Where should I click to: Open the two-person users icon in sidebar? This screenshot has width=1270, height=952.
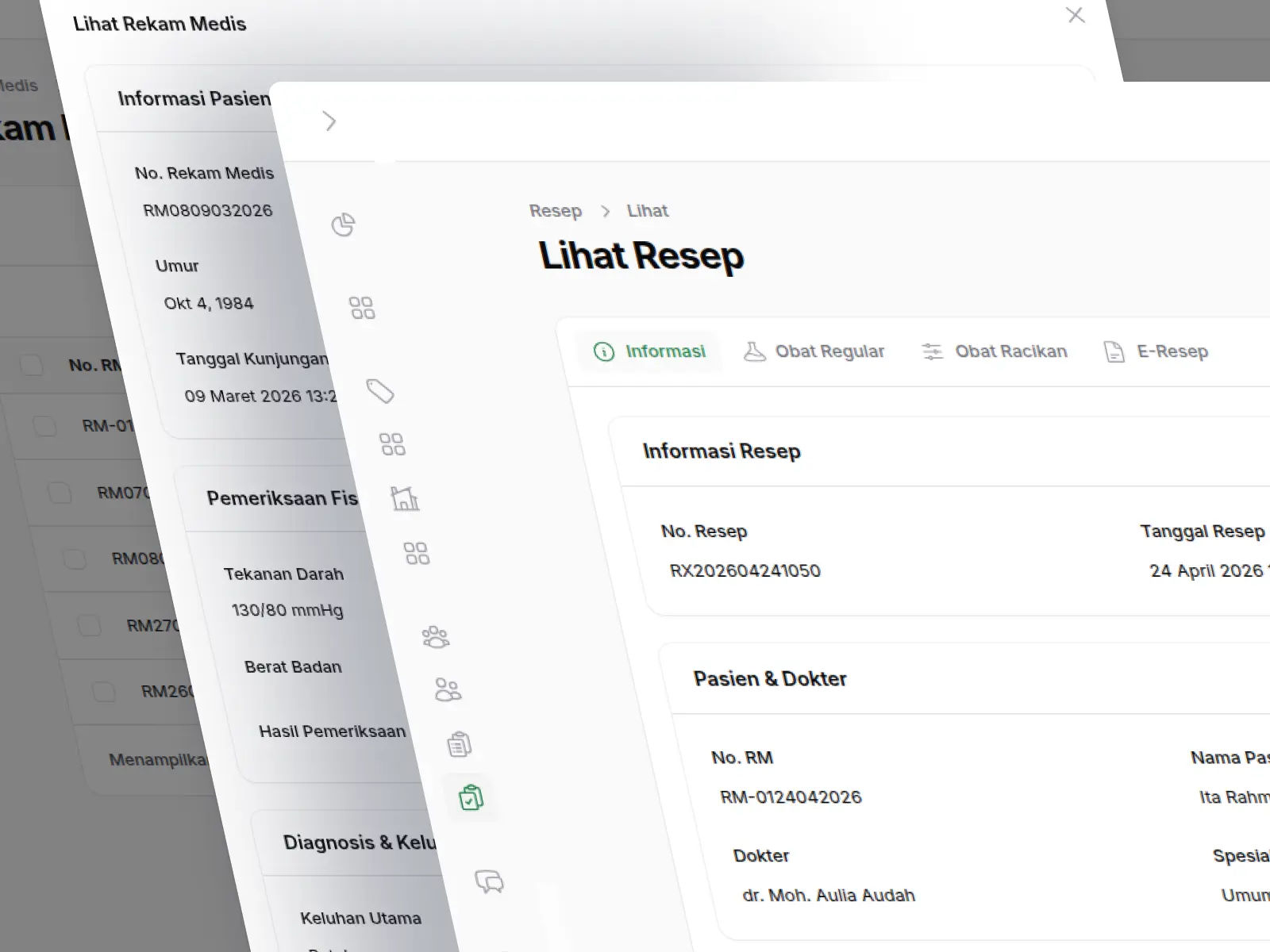pyautogui.click(x=448, y=689)
